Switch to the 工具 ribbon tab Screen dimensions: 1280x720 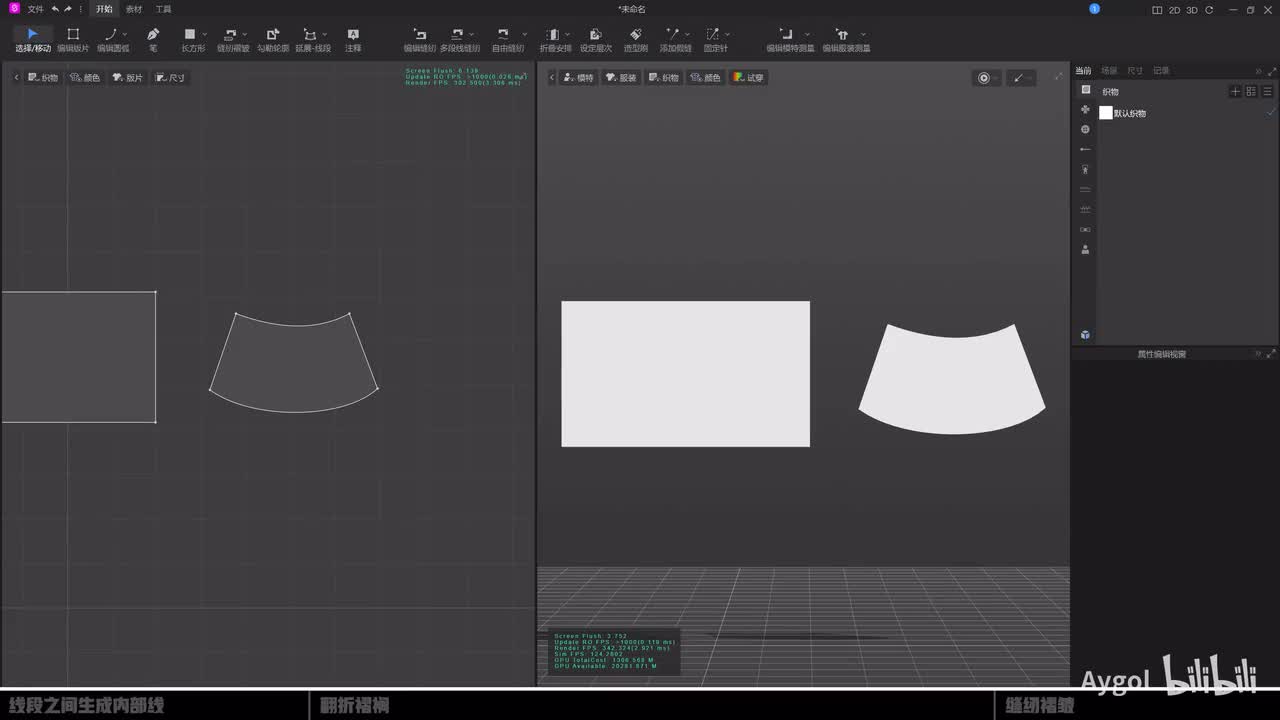point(163,9)
